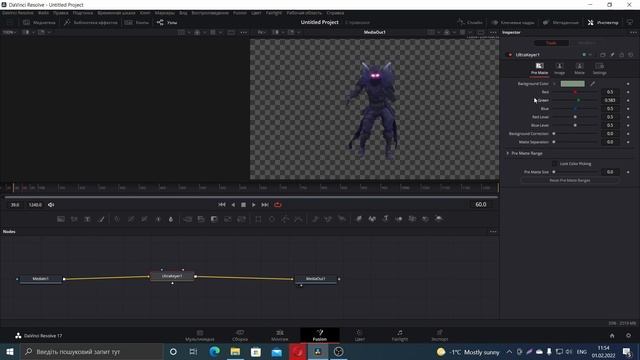Add a Rectangle mask node

(258, 219)
